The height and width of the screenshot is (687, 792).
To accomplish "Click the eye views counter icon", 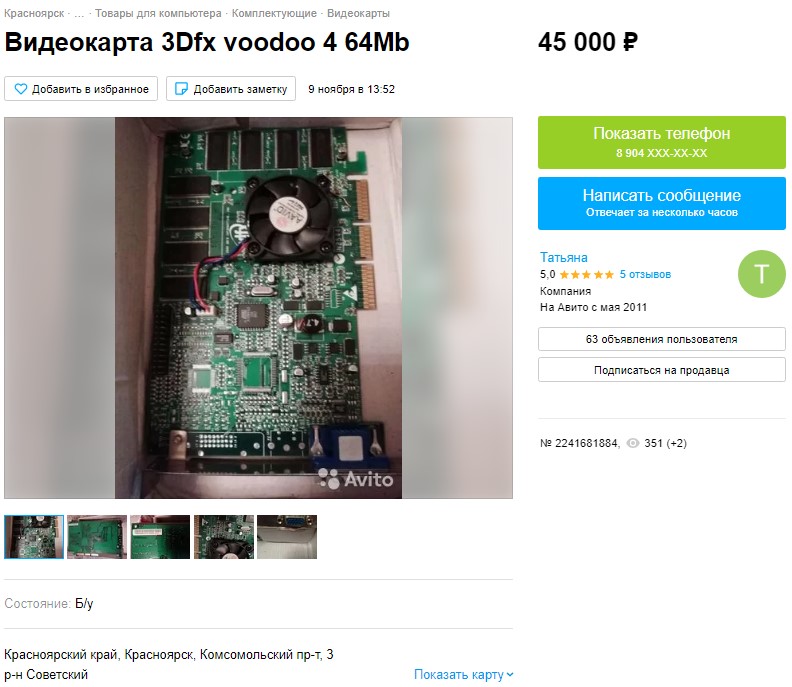I will (x=632, y=443).
